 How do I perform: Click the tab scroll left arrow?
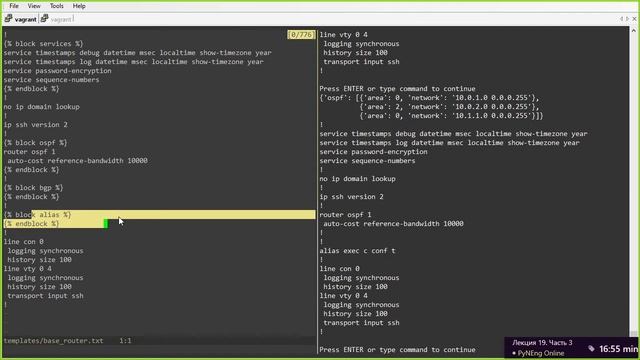(621, 19)
